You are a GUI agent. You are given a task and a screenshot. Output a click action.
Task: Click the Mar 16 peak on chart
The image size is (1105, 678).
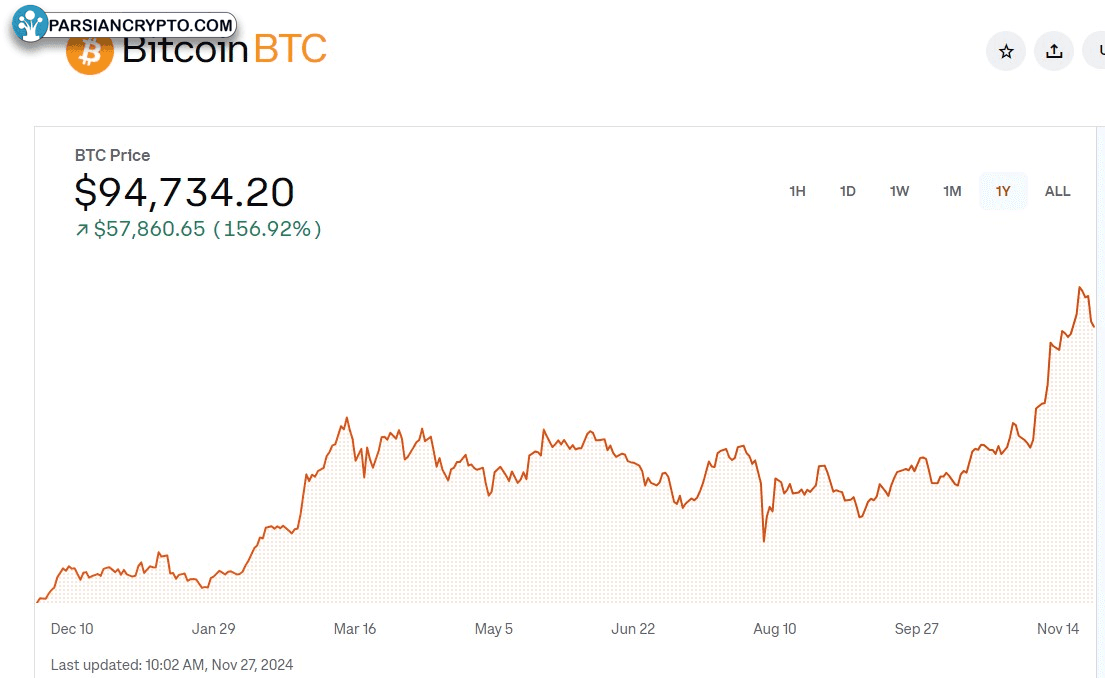pos(347,419)
